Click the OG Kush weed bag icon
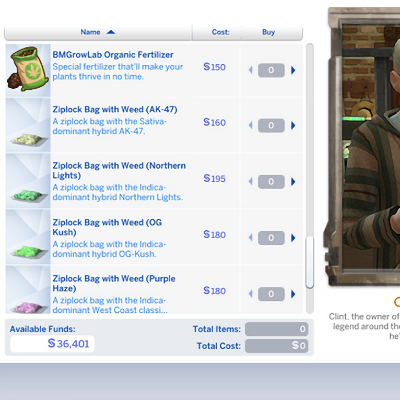 (28, 238)
